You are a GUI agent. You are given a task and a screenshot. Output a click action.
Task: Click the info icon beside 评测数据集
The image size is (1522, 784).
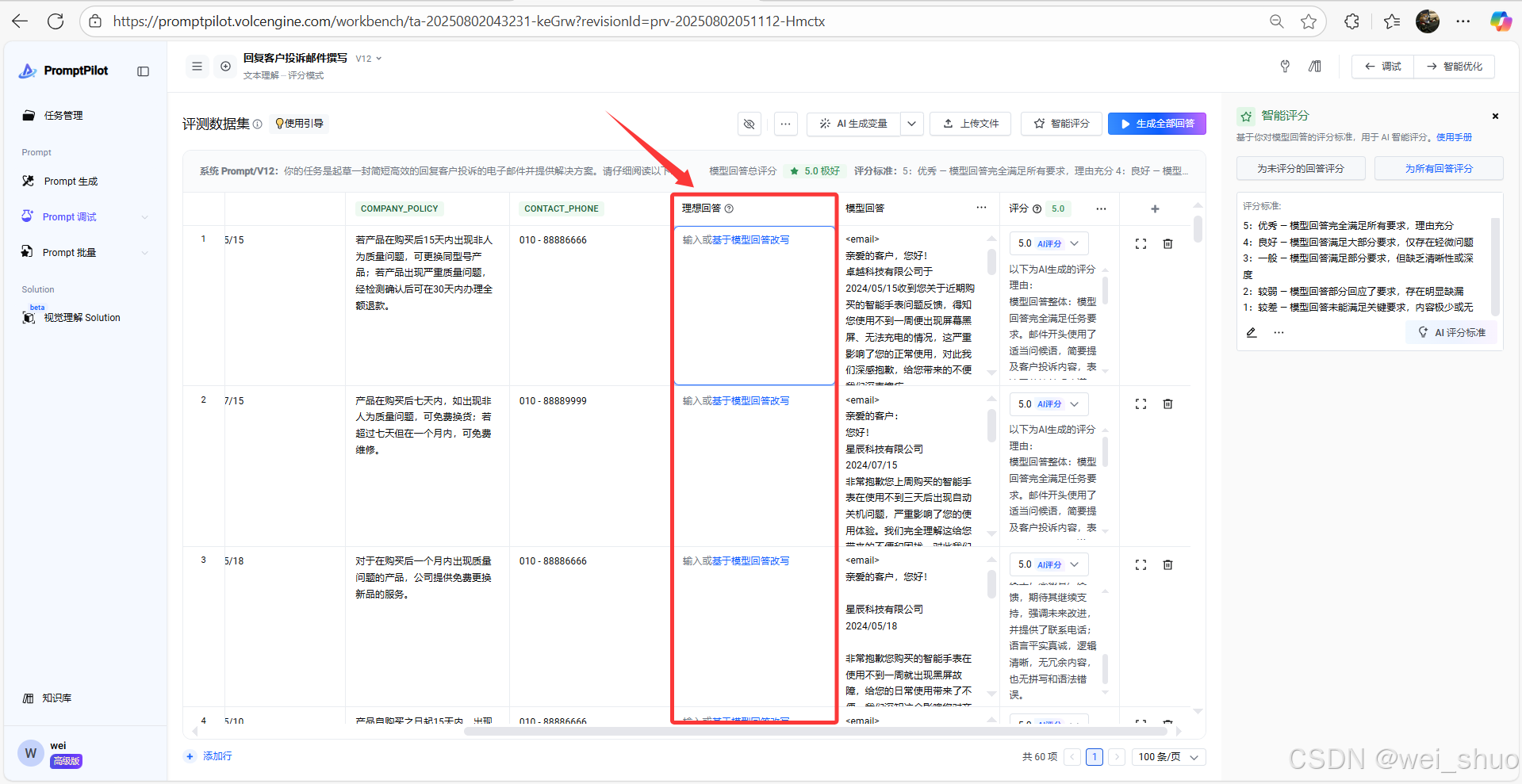[257, 124]
